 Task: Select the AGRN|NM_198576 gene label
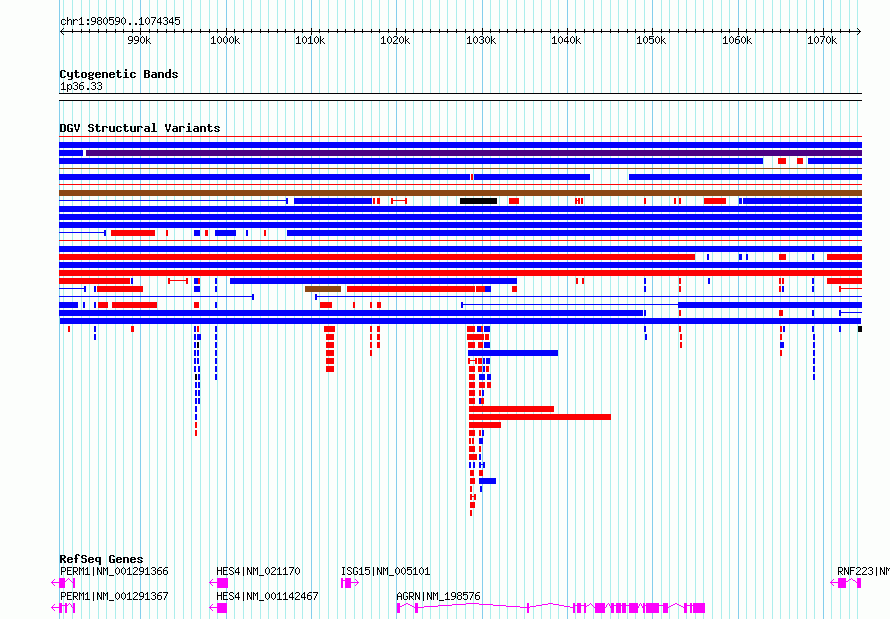pos(438,596)
